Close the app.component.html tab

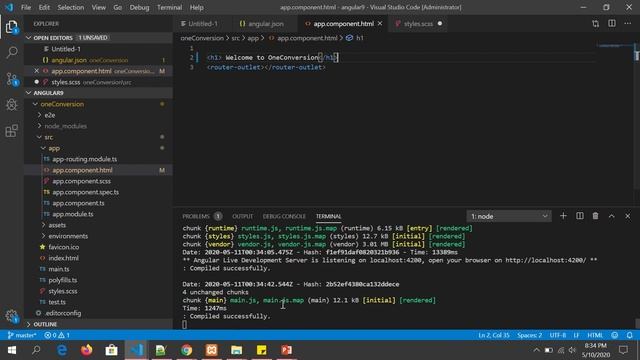click(x=380, y=24)
